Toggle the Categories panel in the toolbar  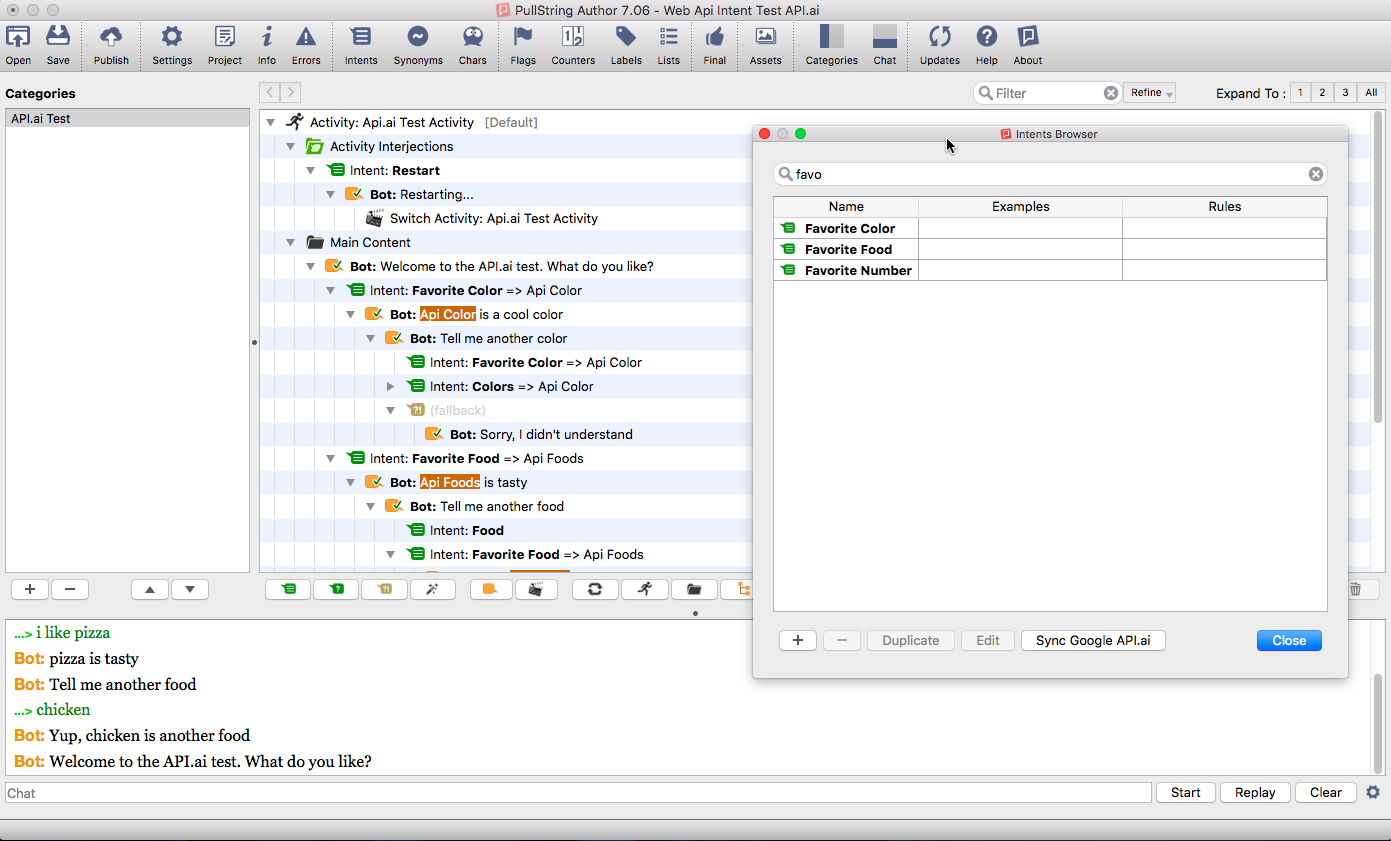(x=832, y=44)
